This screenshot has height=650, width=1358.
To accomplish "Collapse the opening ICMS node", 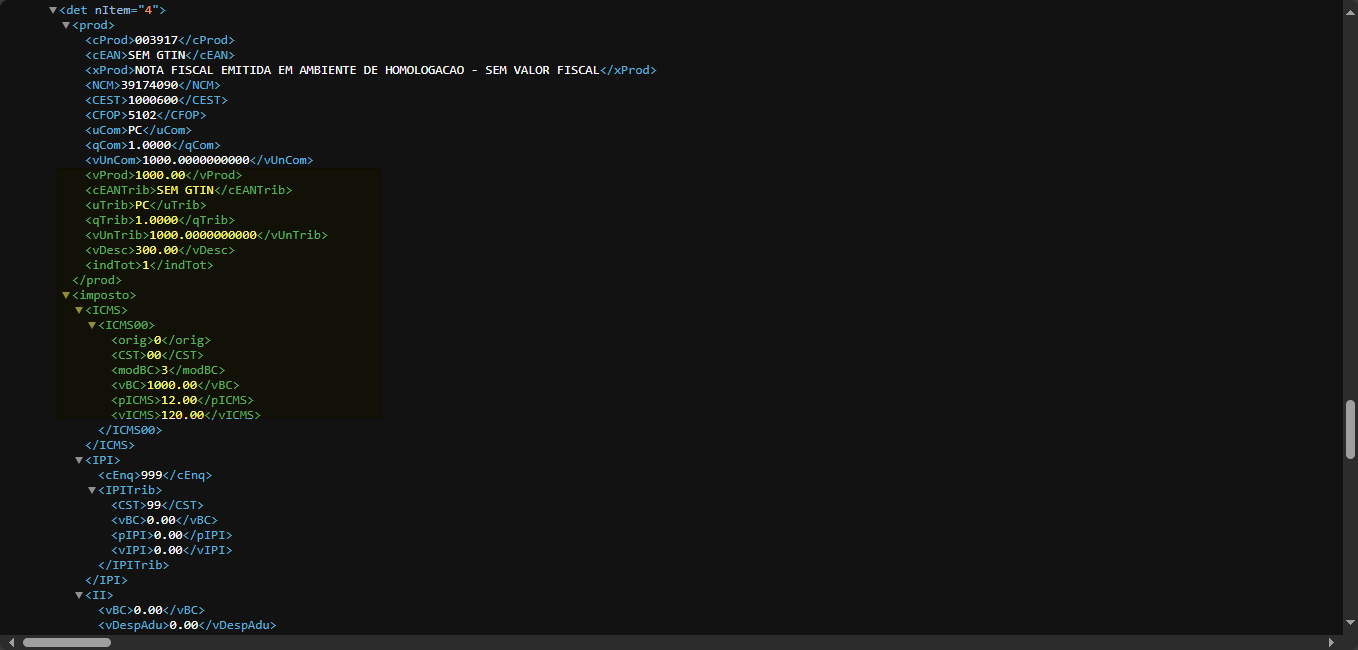I will click(x=79, y=310).
